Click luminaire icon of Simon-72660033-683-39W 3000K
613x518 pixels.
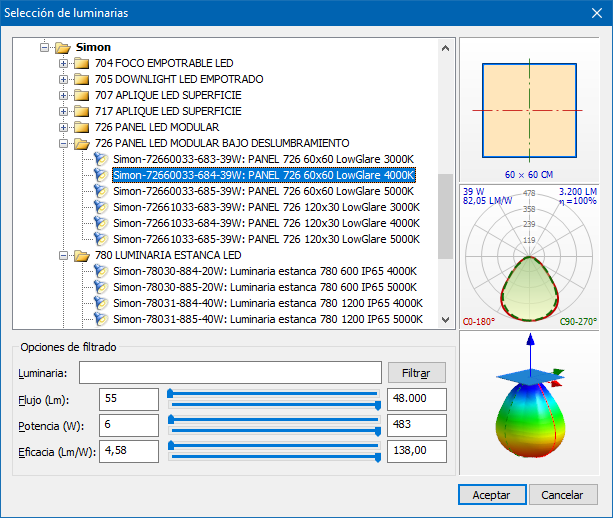point(101,159)
